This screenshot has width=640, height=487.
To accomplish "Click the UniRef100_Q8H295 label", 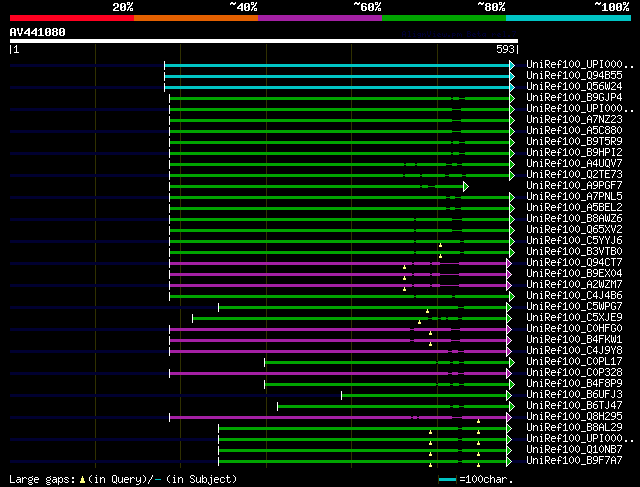I will (574, 417).
